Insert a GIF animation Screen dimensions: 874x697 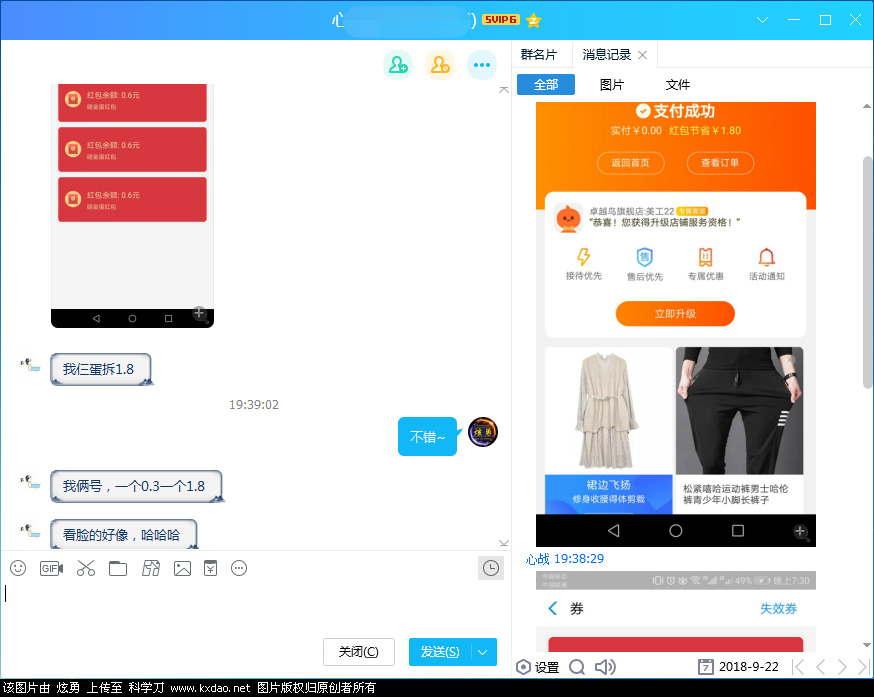50,568
